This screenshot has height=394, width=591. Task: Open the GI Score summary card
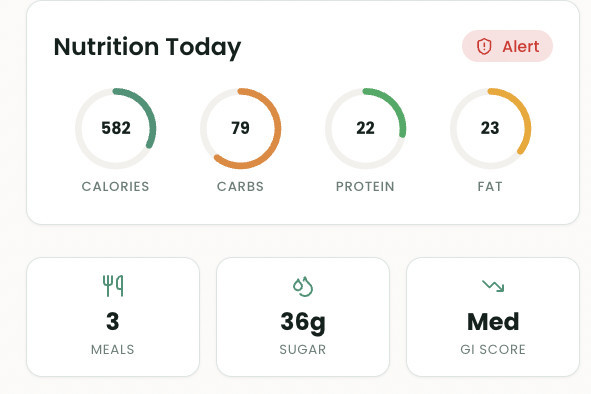[493, 317]
